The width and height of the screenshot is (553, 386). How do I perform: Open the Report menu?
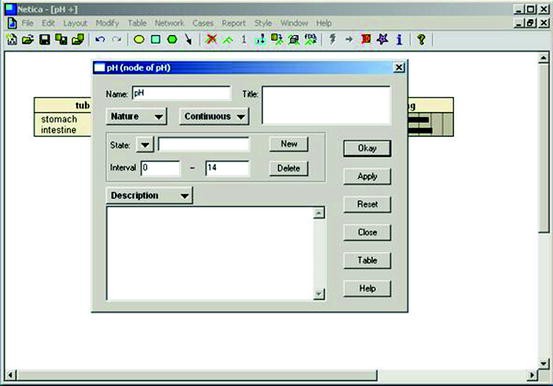click(x=233, y=23)
